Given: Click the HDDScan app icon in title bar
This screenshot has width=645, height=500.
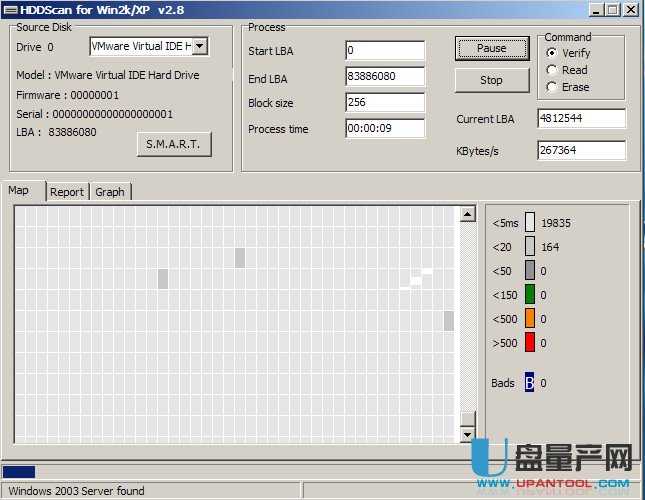Looking at the screenshot, I should click(9, 9).
